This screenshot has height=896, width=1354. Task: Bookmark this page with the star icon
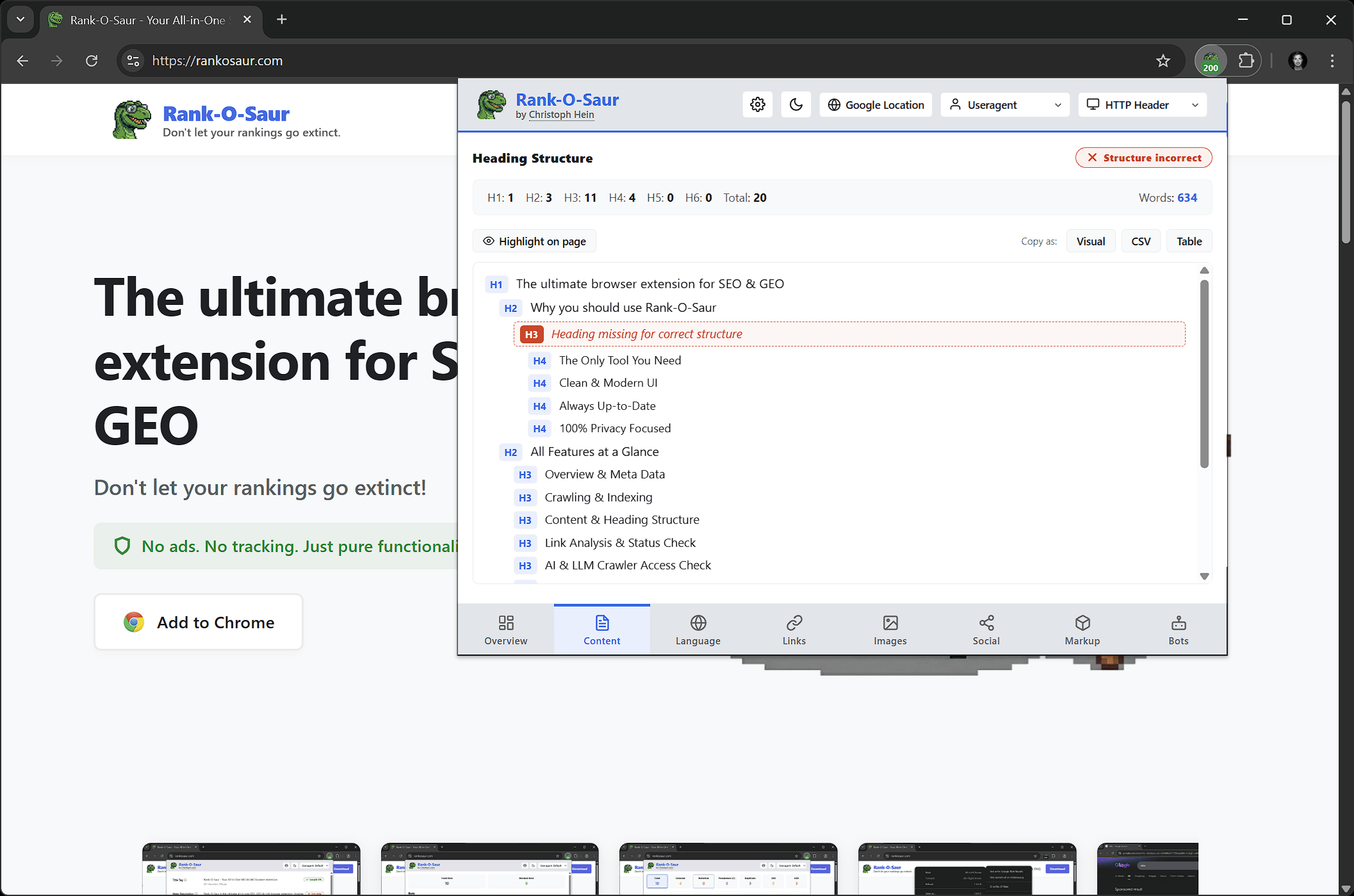tap(1163, 61)
